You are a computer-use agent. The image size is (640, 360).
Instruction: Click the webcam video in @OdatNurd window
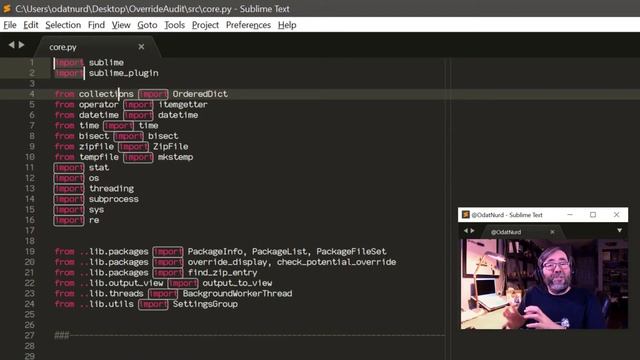click(544, 284)
